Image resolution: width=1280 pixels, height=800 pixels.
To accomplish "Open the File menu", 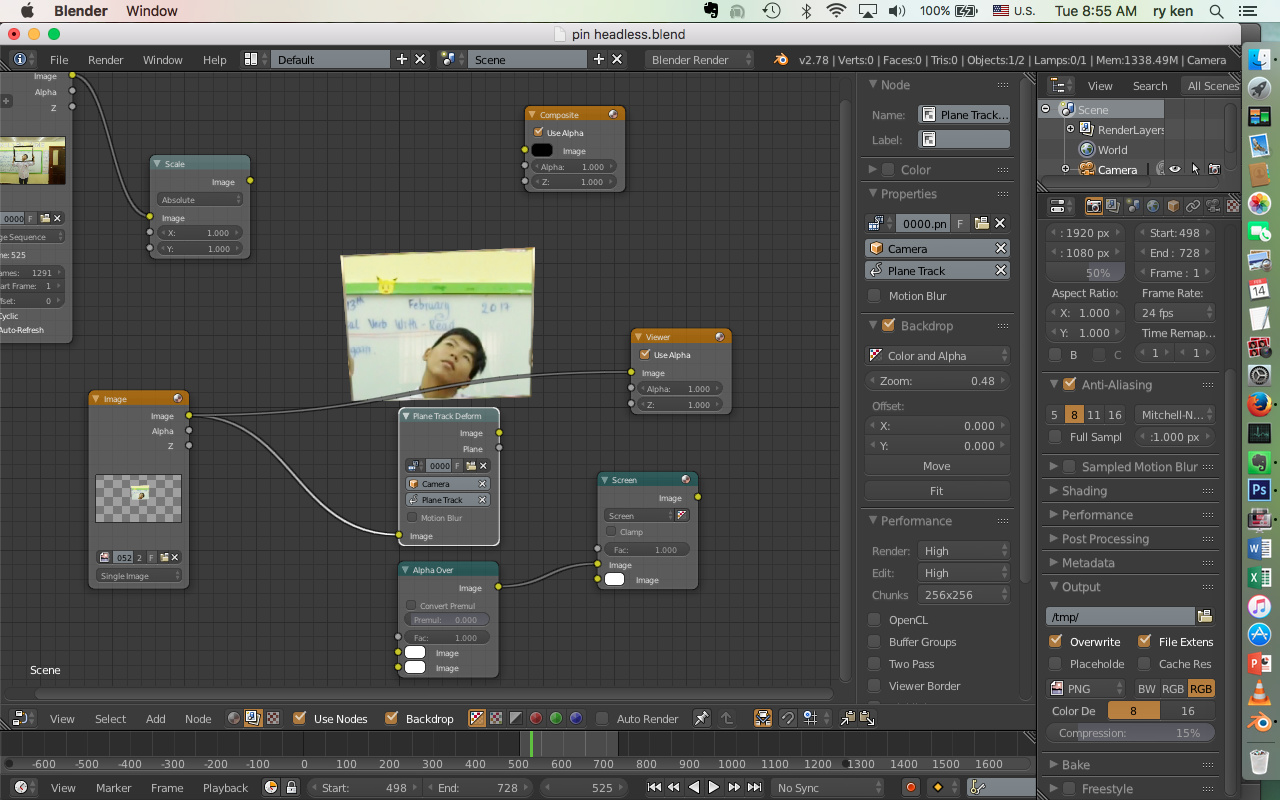I will tap(59, 60).
